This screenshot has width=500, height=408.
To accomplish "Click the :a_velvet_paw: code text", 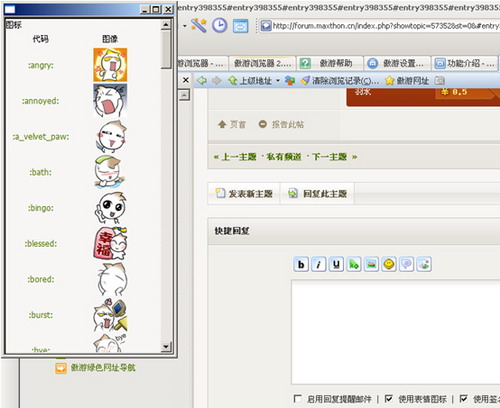I will (x=41, y=137).
